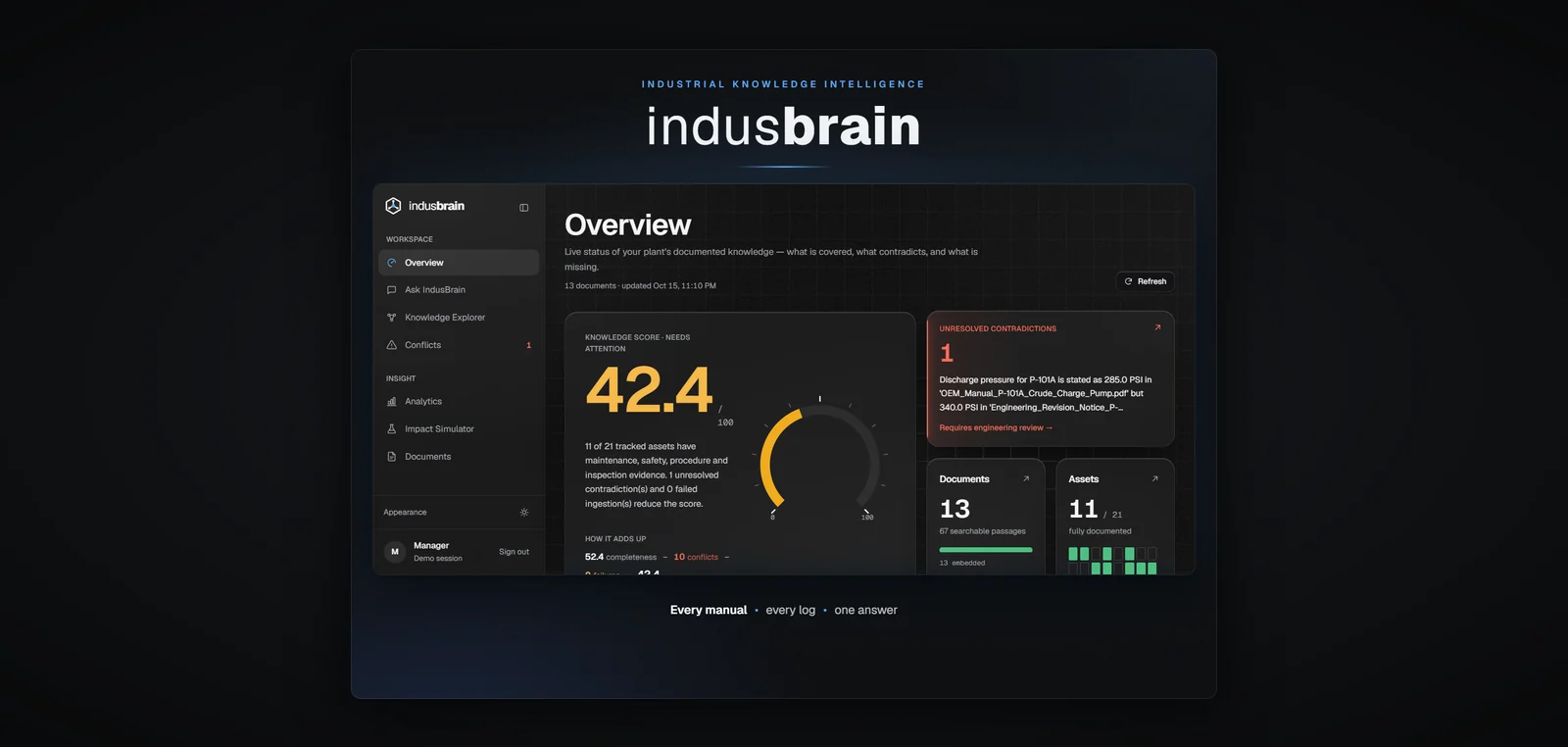This screenshot has height=747, width=1568.
Task: Click the Manager avatar with letter M
Action: [x=395, y=552]
